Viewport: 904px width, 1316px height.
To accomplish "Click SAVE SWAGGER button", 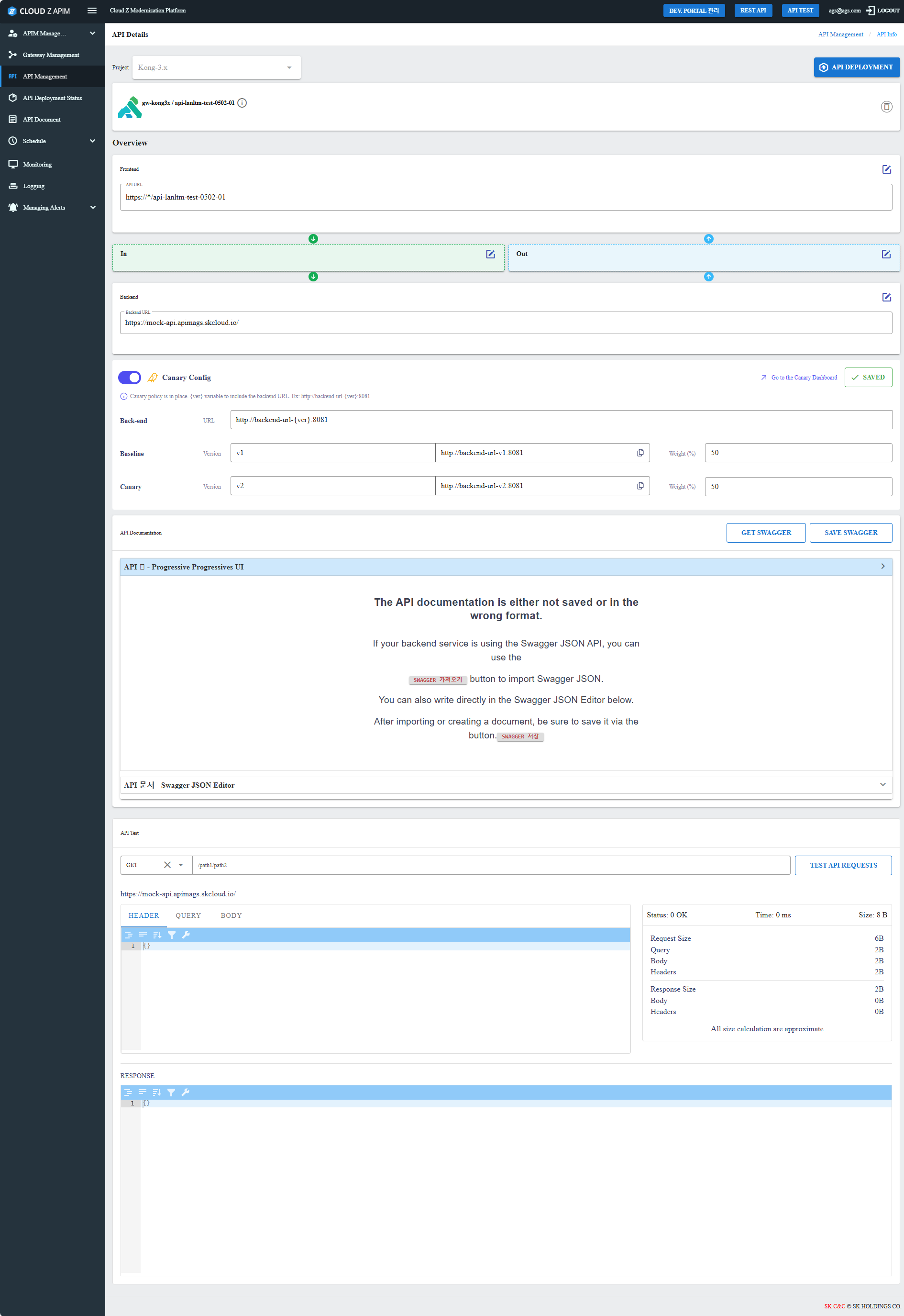I will tap(851, 533).
